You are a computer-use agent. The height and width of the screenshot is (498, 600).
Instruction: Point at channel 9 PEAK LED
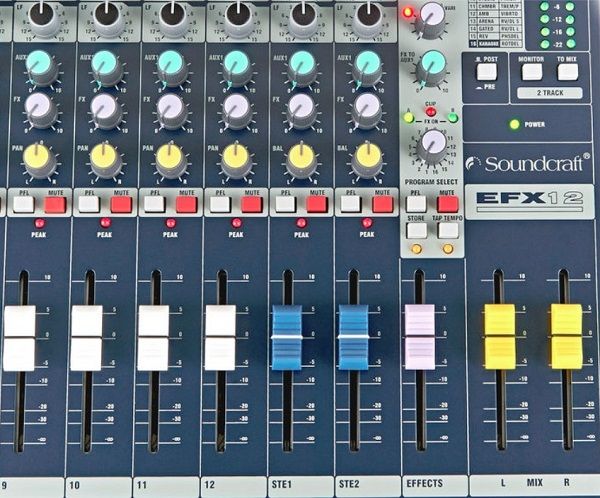pyautogui.click(x=39, y=223)
